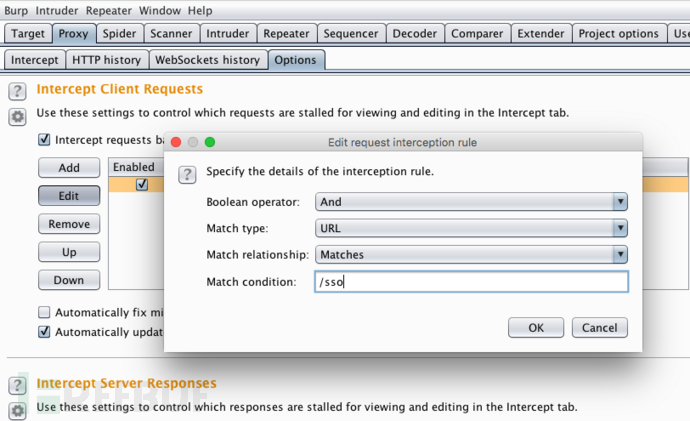
Task: Click help icon in interception rule dialog
Action: 187,175
